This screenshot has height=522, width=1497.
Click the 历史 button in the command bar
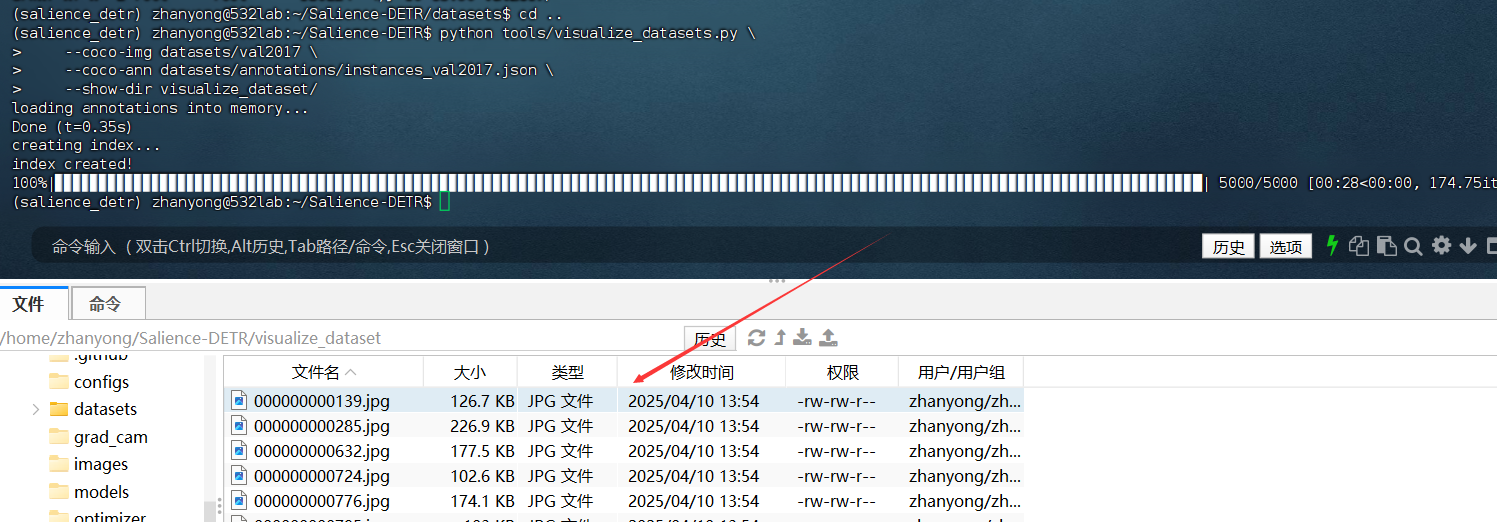click(1228, 247)
